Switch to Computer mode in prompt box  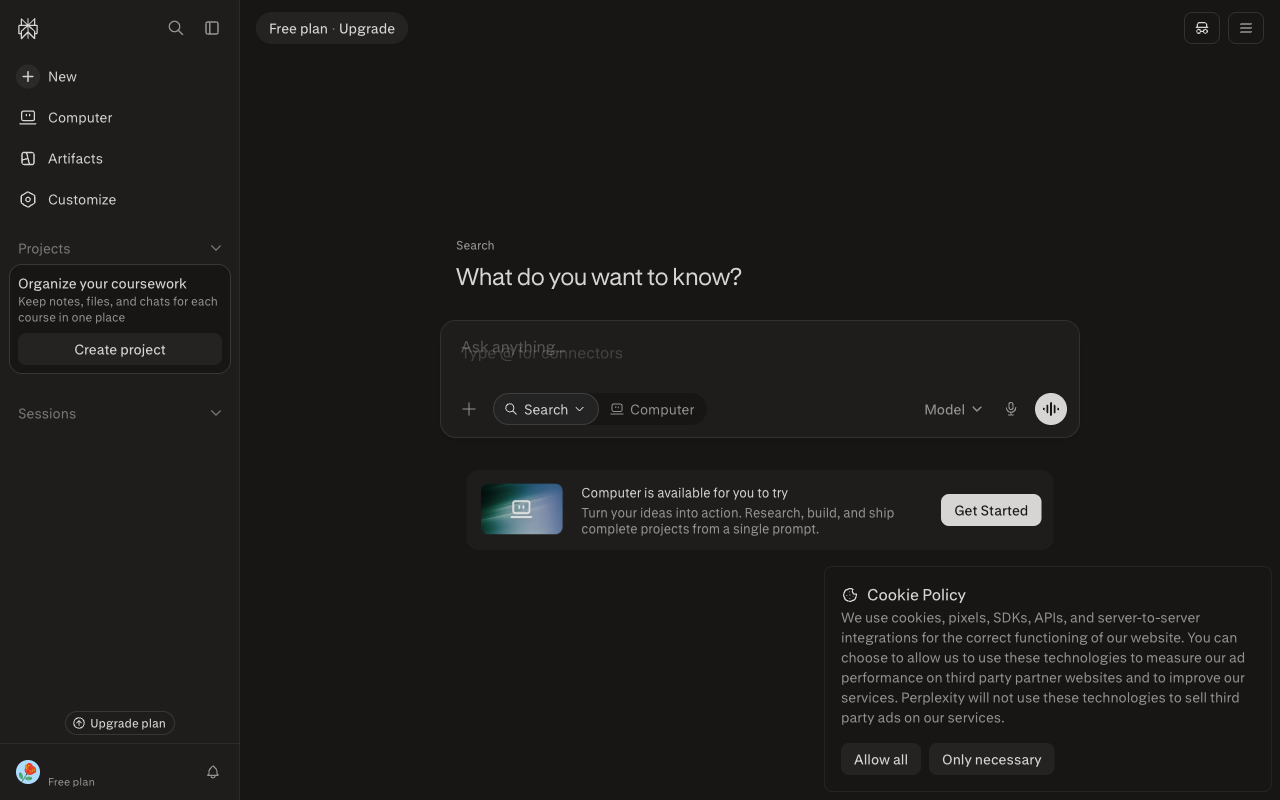[653, 409]
